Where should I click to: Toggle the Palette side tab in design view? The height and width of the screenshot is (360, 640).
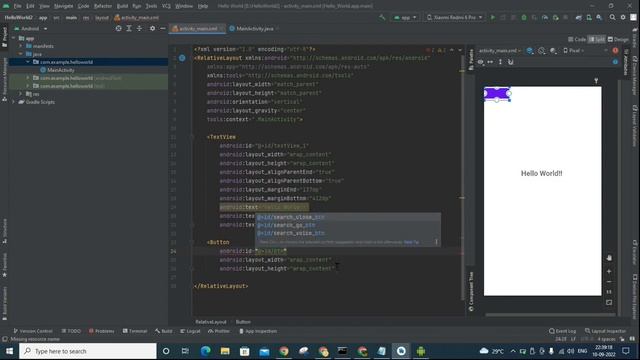pos(471,60)
